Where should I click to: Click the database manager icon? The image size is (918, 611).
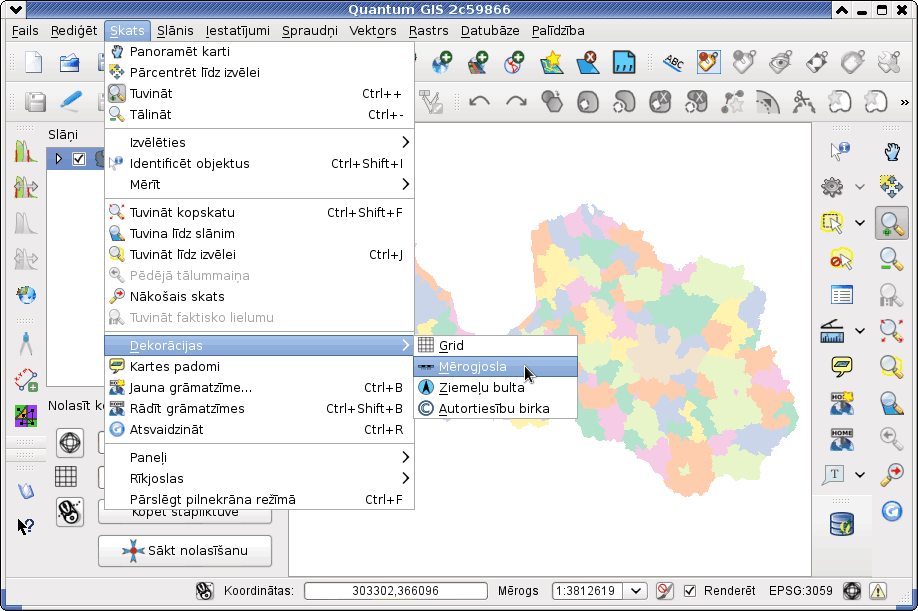[x=842, y=524]
